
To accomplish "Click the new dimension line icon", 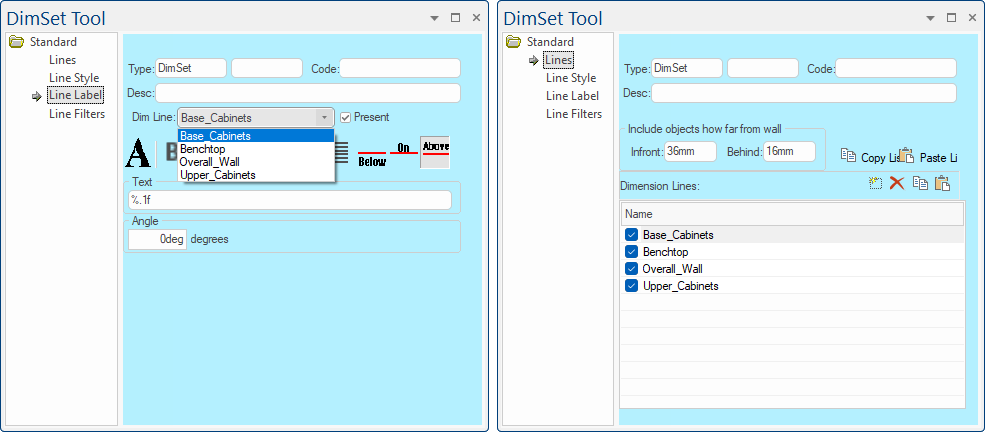I will click(875, 184).
